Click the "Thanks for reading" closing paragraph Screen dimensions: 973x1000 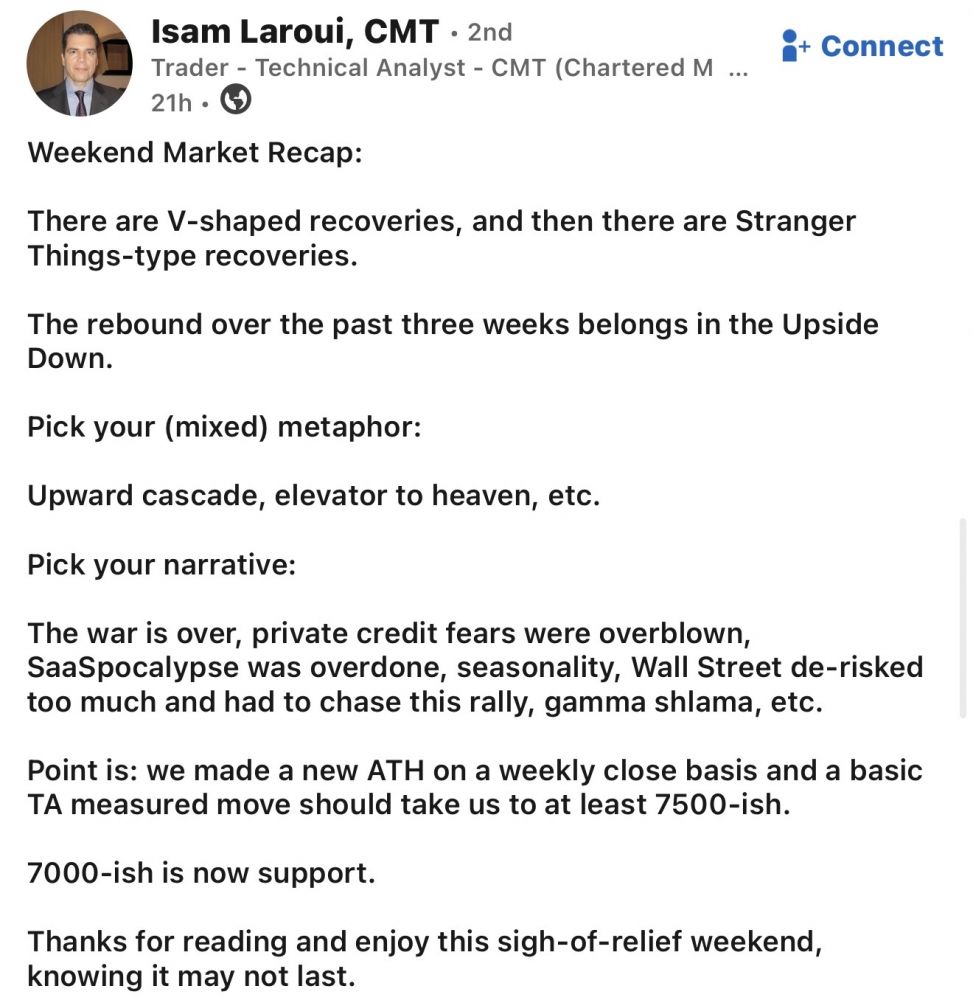pyautogui.click(x=425, y=958)
